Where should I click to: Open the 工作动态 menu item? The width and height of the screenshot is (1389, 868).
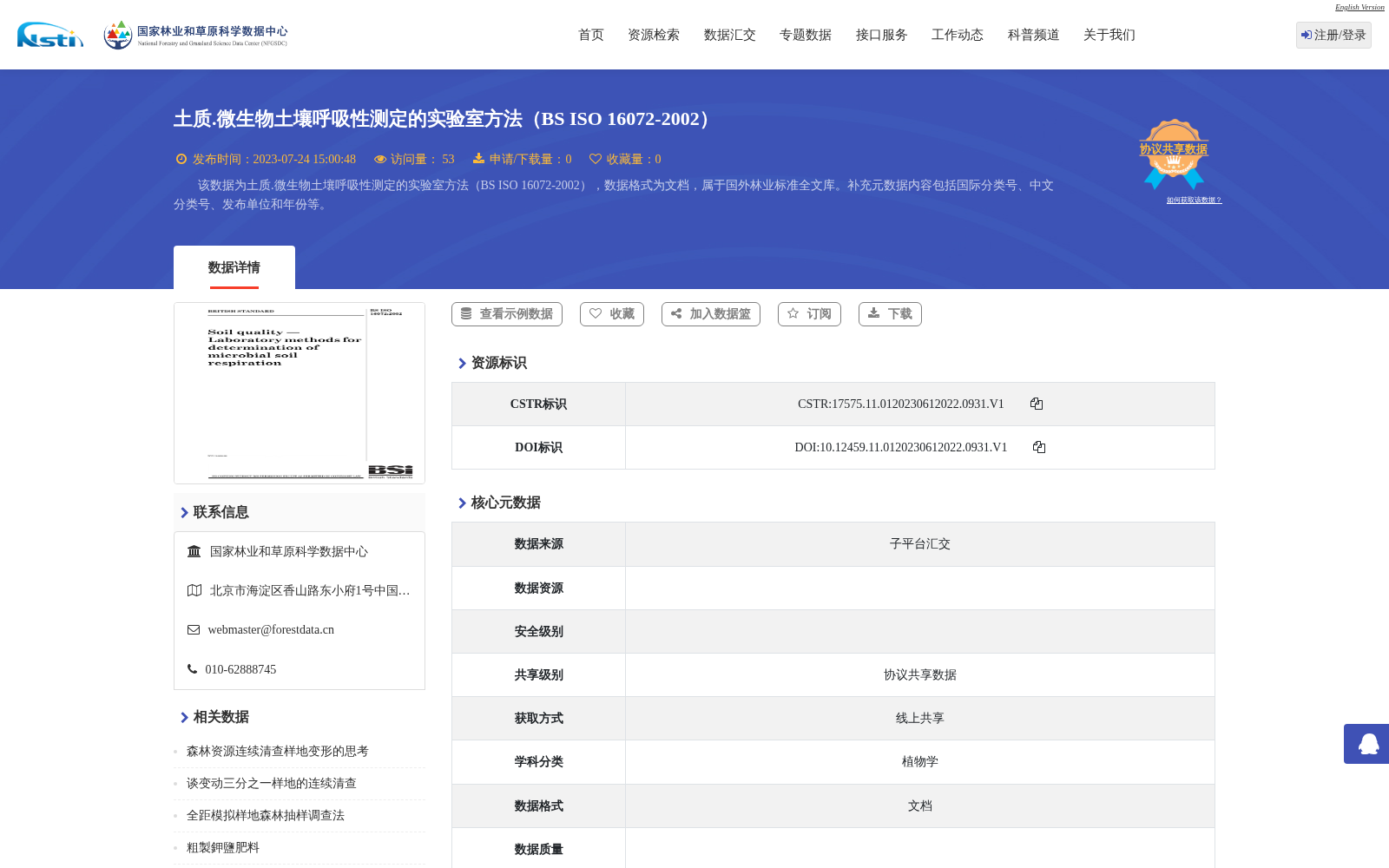(958, 35)
